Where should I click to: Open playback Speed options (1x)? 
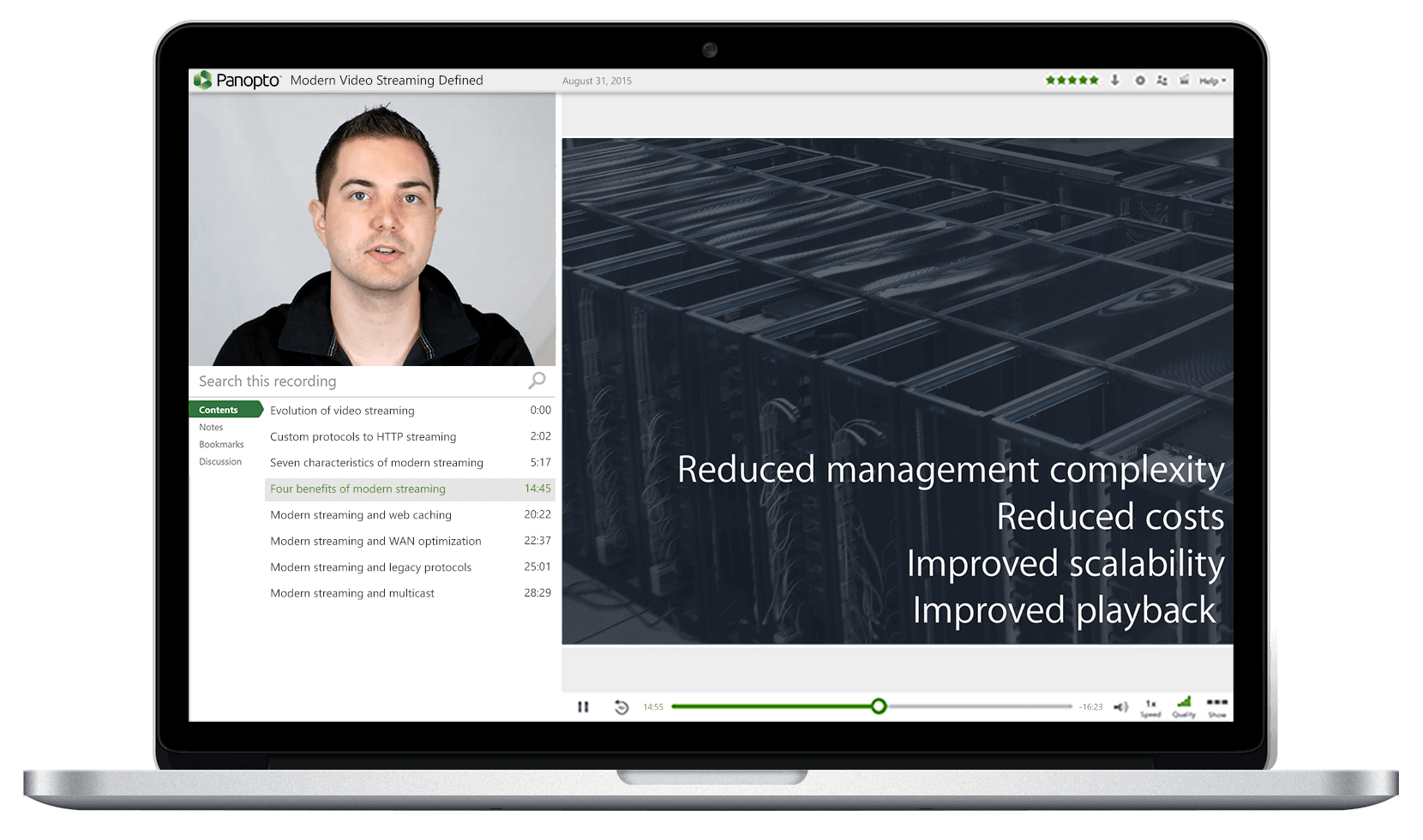click(x=1150, y=706)
